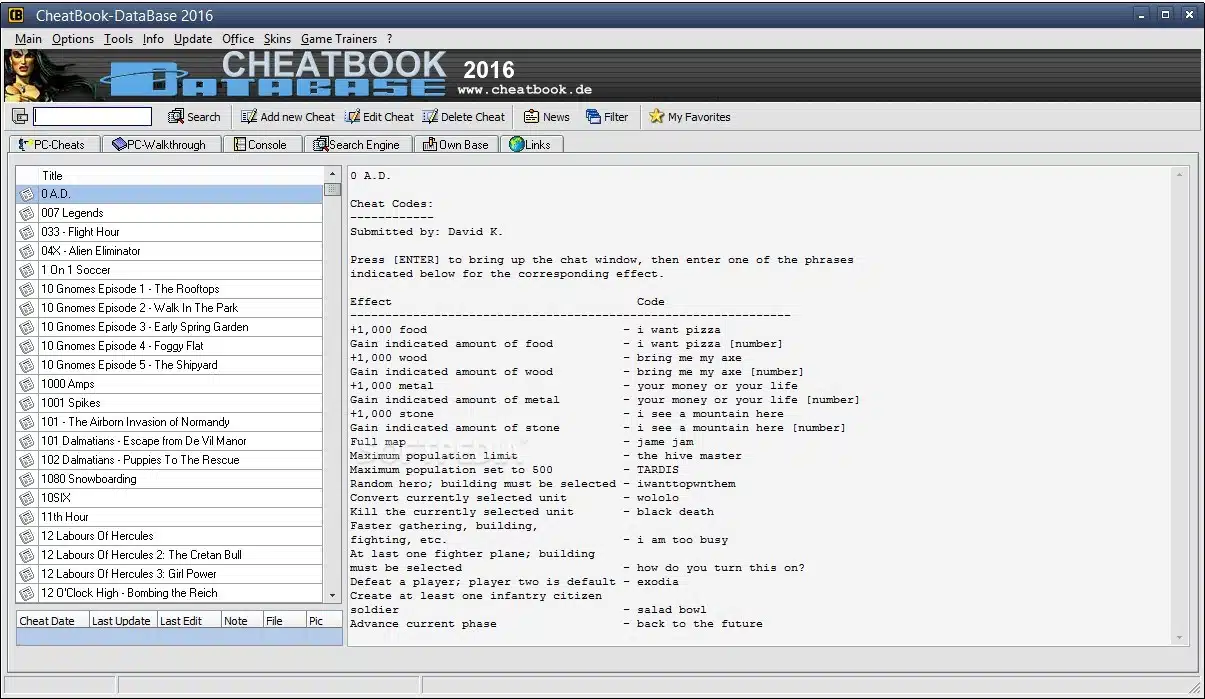Viewport: 1205px width, 699px height.
Task: Click the icon beside 11th Hour
Action: pos(27,517)
